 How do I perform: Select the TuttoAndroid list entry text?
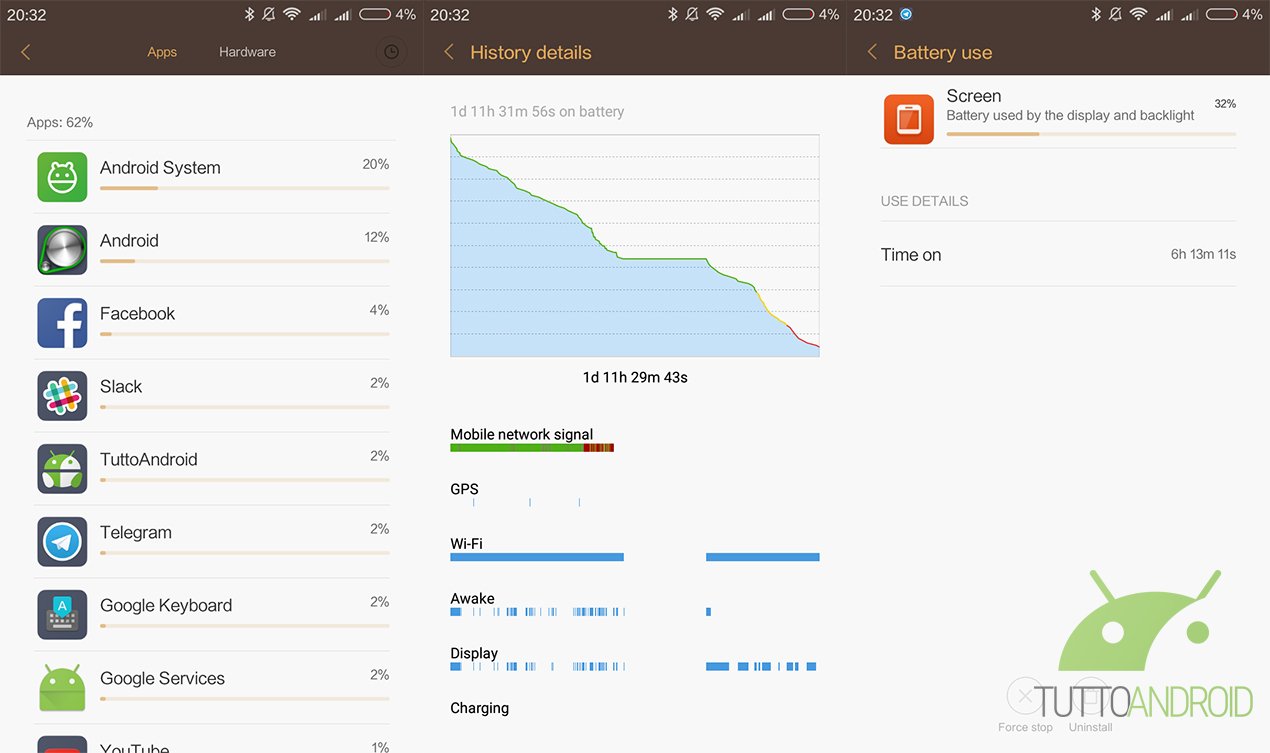click(x=149, y=460)
